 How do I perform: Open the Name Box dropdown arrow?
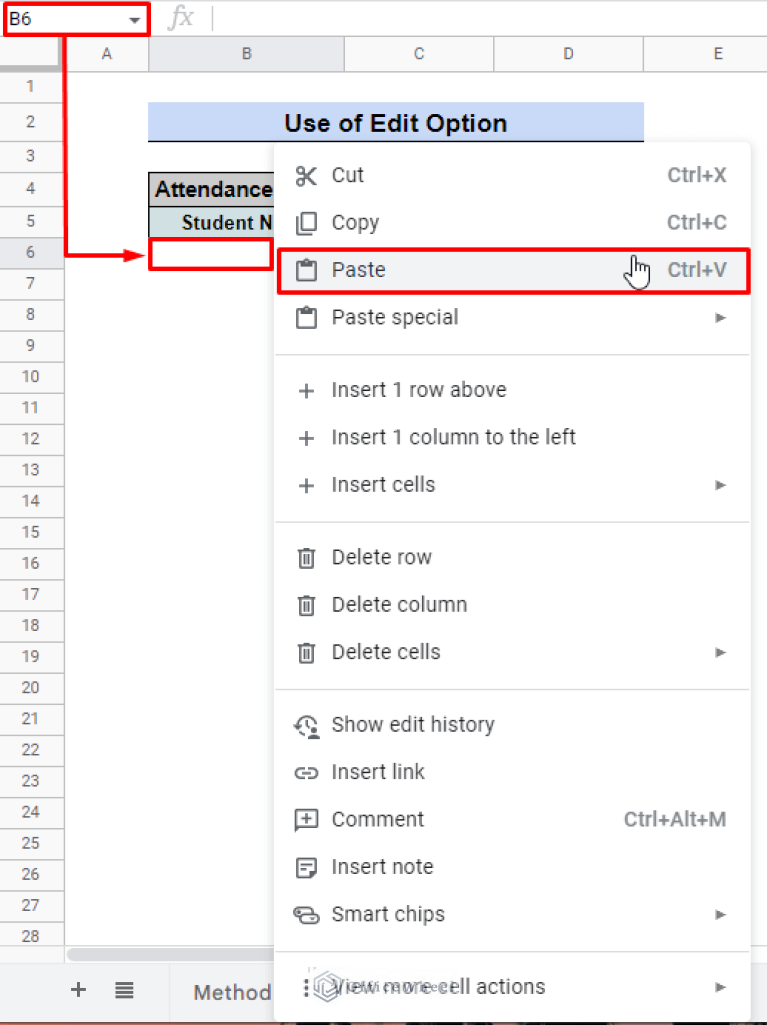point(134,18)
